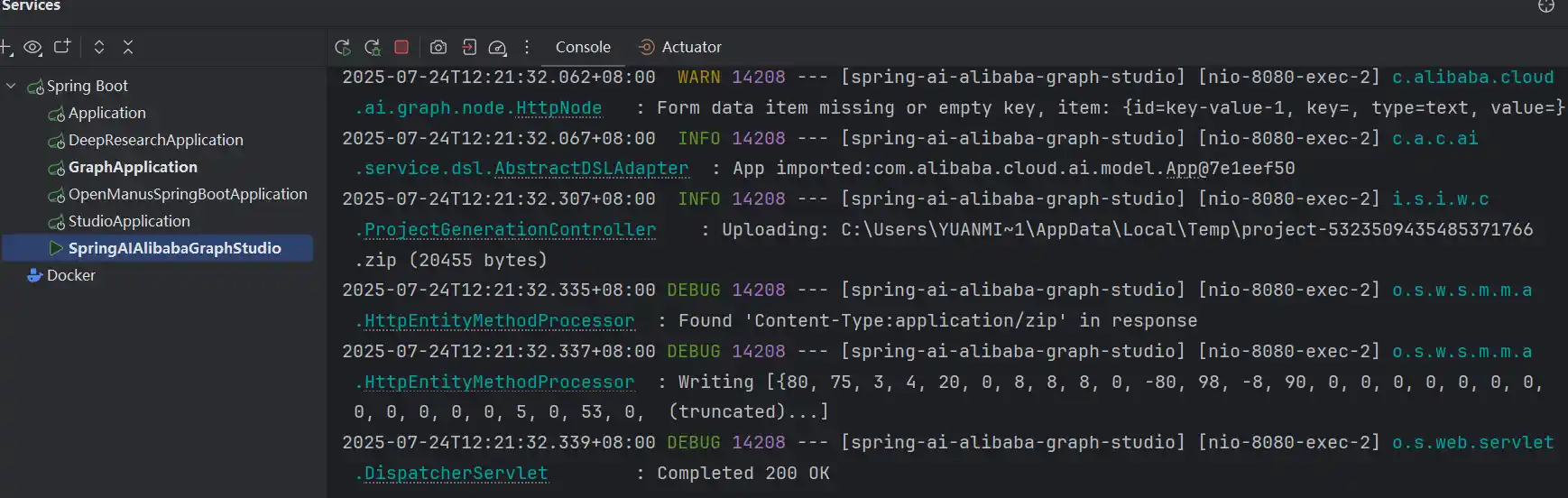Switch to the Console tab

coord(583,47)
